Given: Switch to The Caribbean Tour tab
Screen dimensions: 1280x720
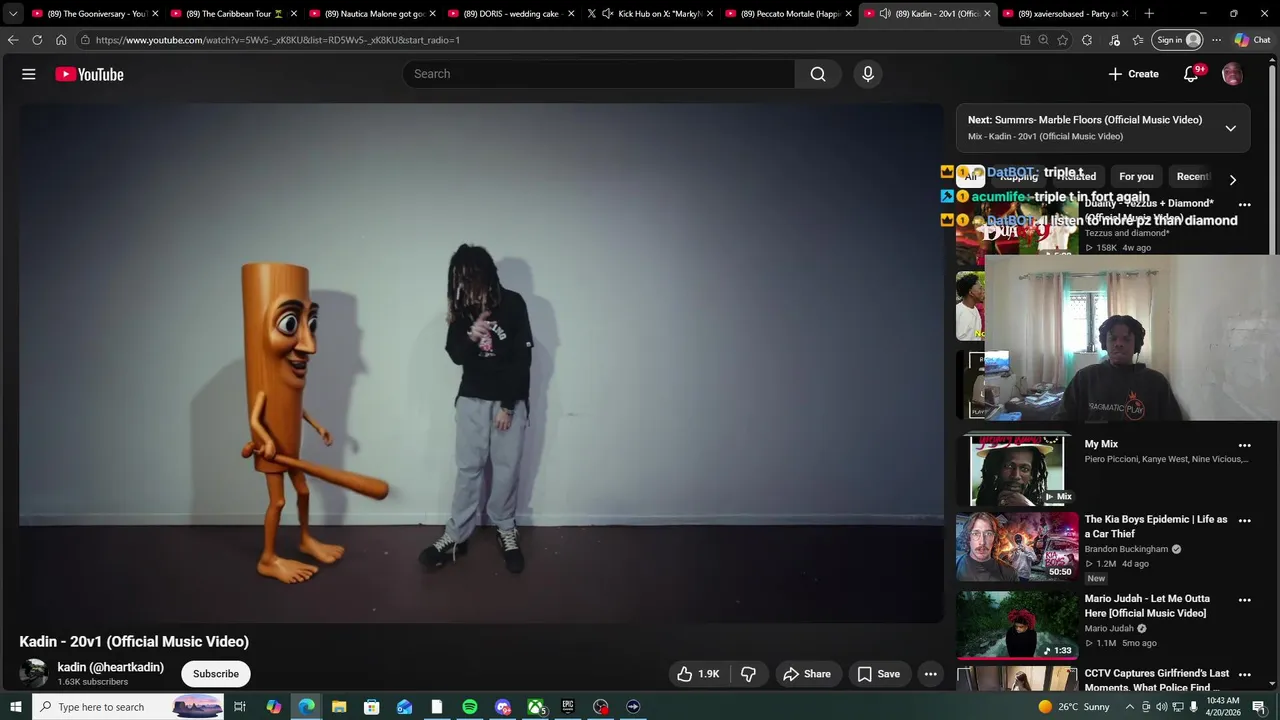Looking at the screenshot, I should (235, 14).
